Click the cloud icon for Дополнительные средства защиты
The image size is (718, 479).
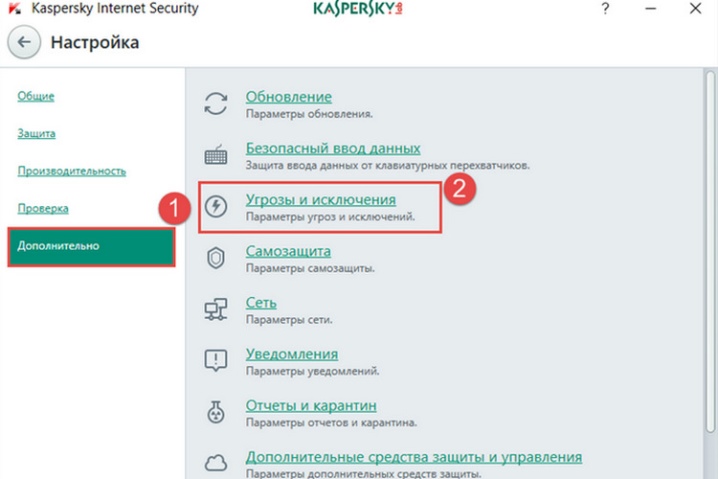click(216, 463)
